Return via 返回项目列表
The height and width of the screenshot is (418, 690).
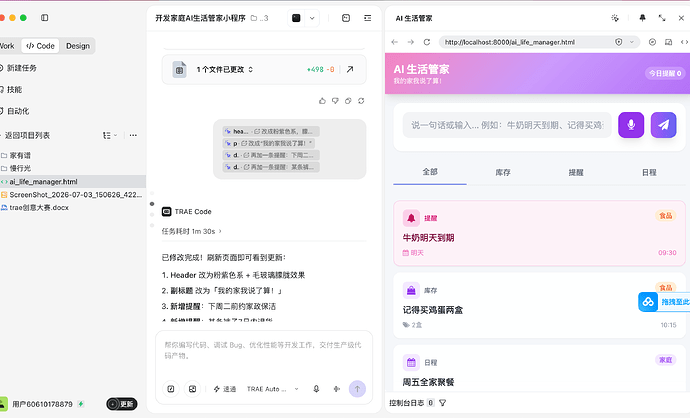pyautogui.click(x=26, y=135)
